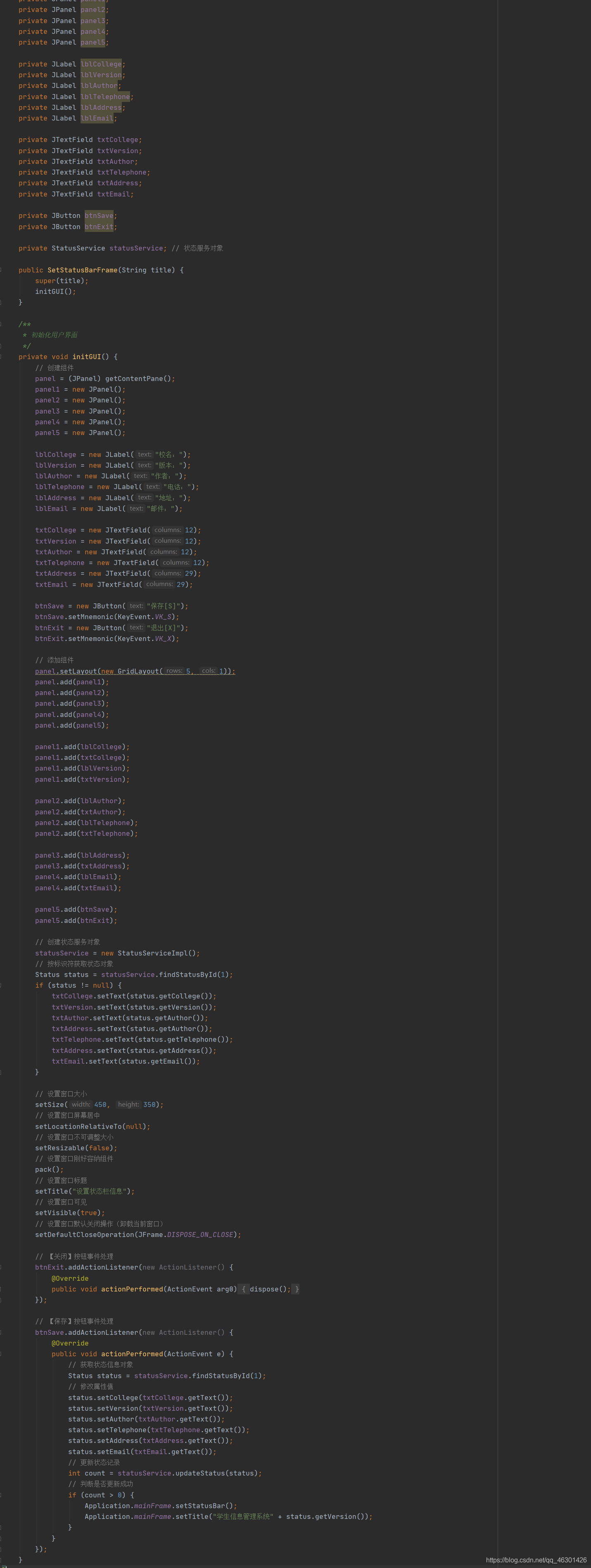Click the "panel3 = new JPanel();" line

[80, 412]
